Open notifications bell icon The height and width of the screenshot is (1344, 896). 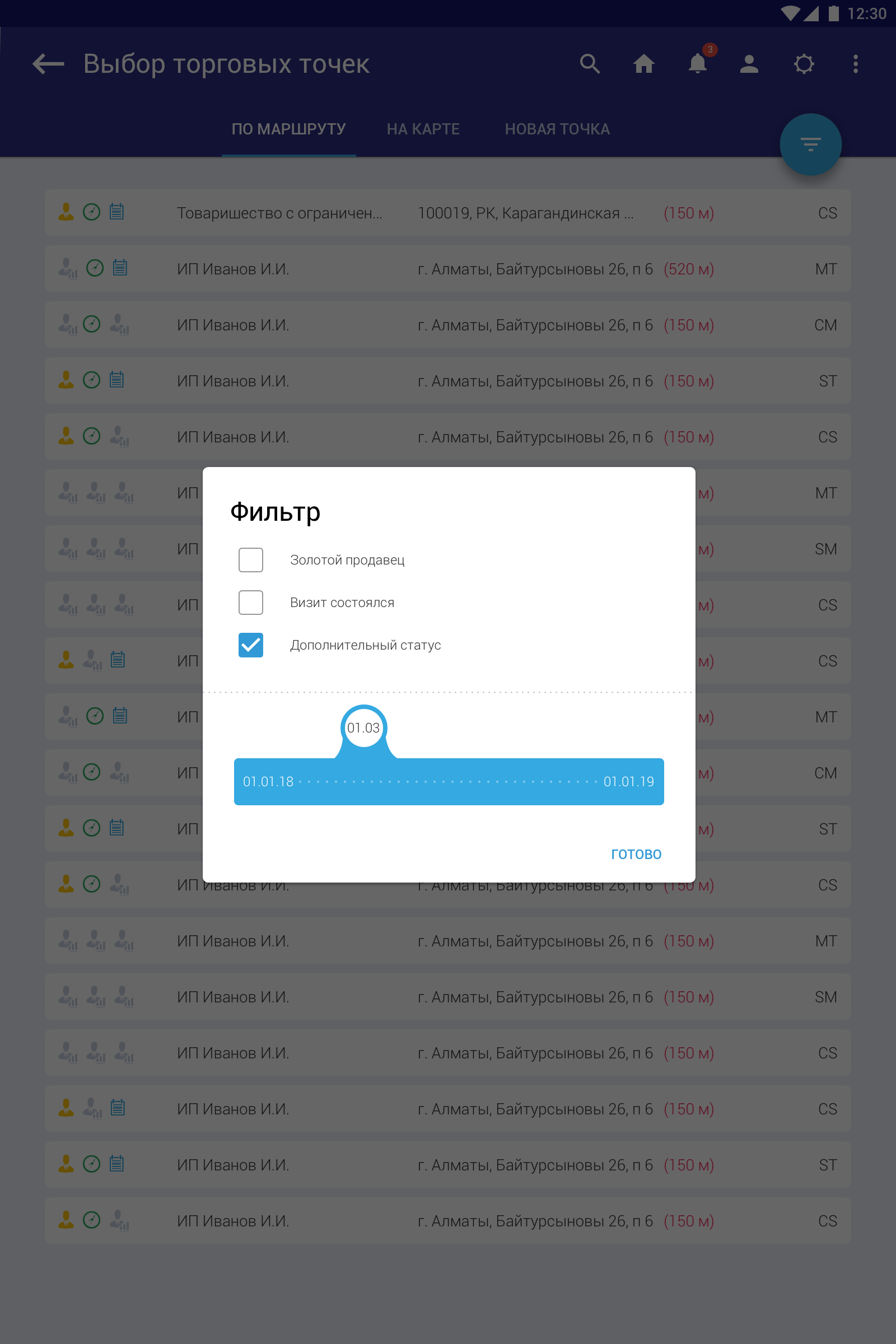698,64
